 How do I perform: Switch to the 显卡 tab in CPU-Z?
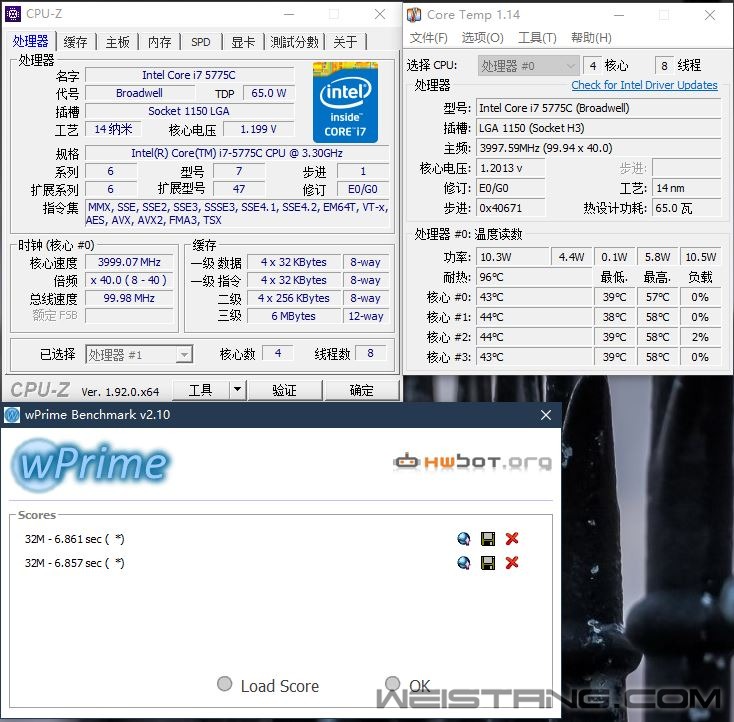coord(243,42)
